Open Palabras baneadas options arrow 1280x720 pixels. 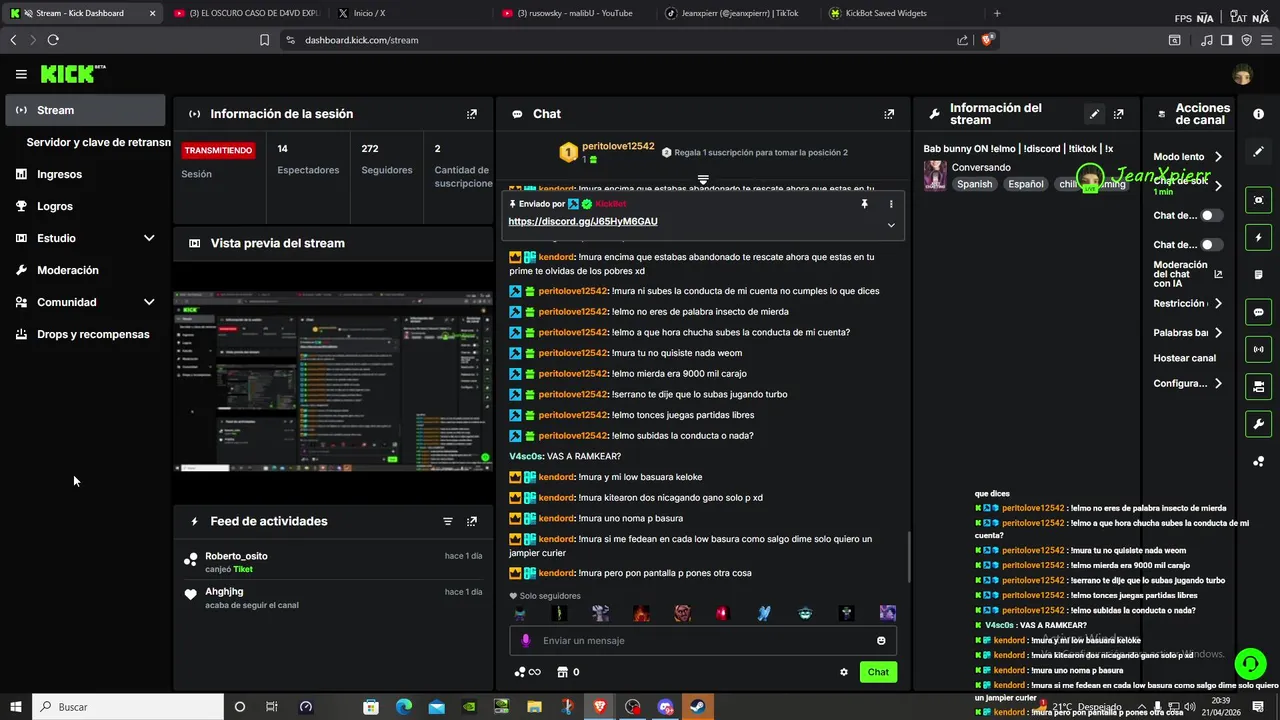[x=1218, y=332]
